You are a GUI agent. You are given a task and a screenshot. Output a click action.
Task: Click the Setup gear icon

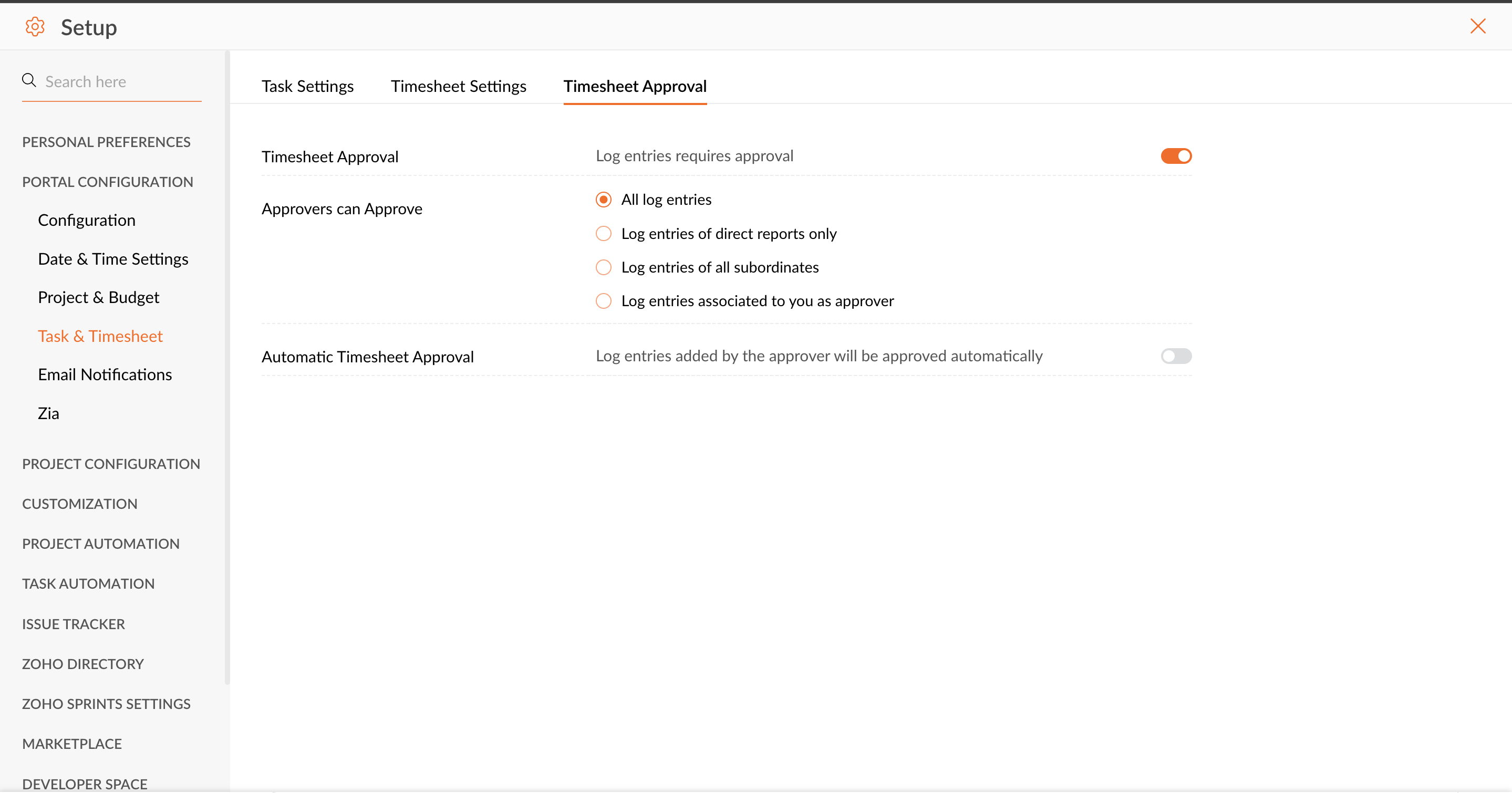click(35, 27)
